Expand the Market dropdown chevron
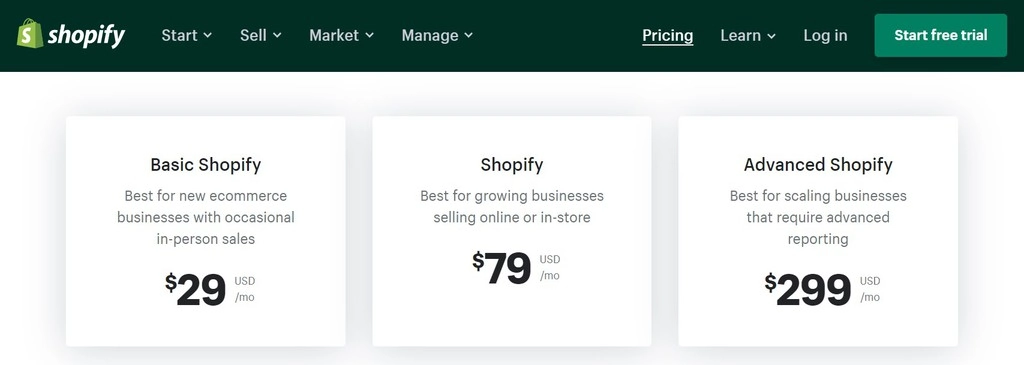This screenshot has width=1024, height=365. click(370, 35)
